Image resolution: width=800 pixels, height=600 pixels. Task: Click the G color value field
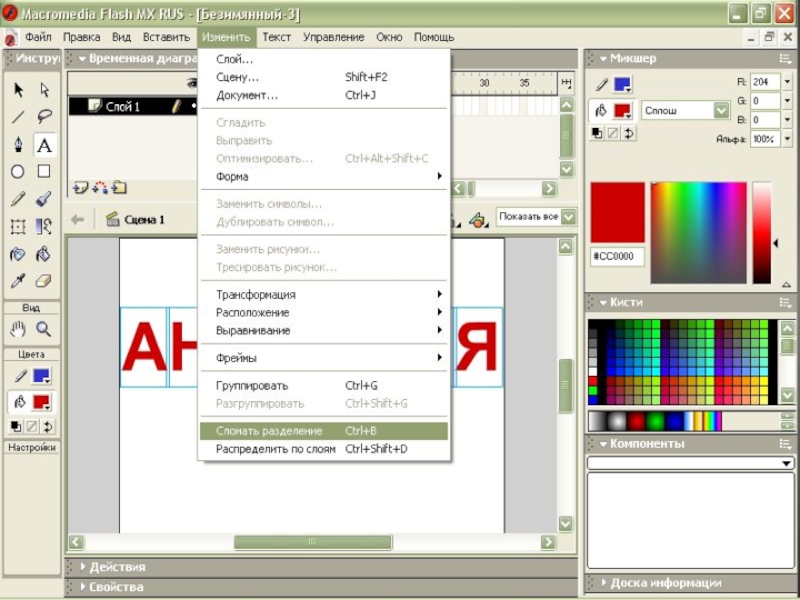tap(765, 101)
